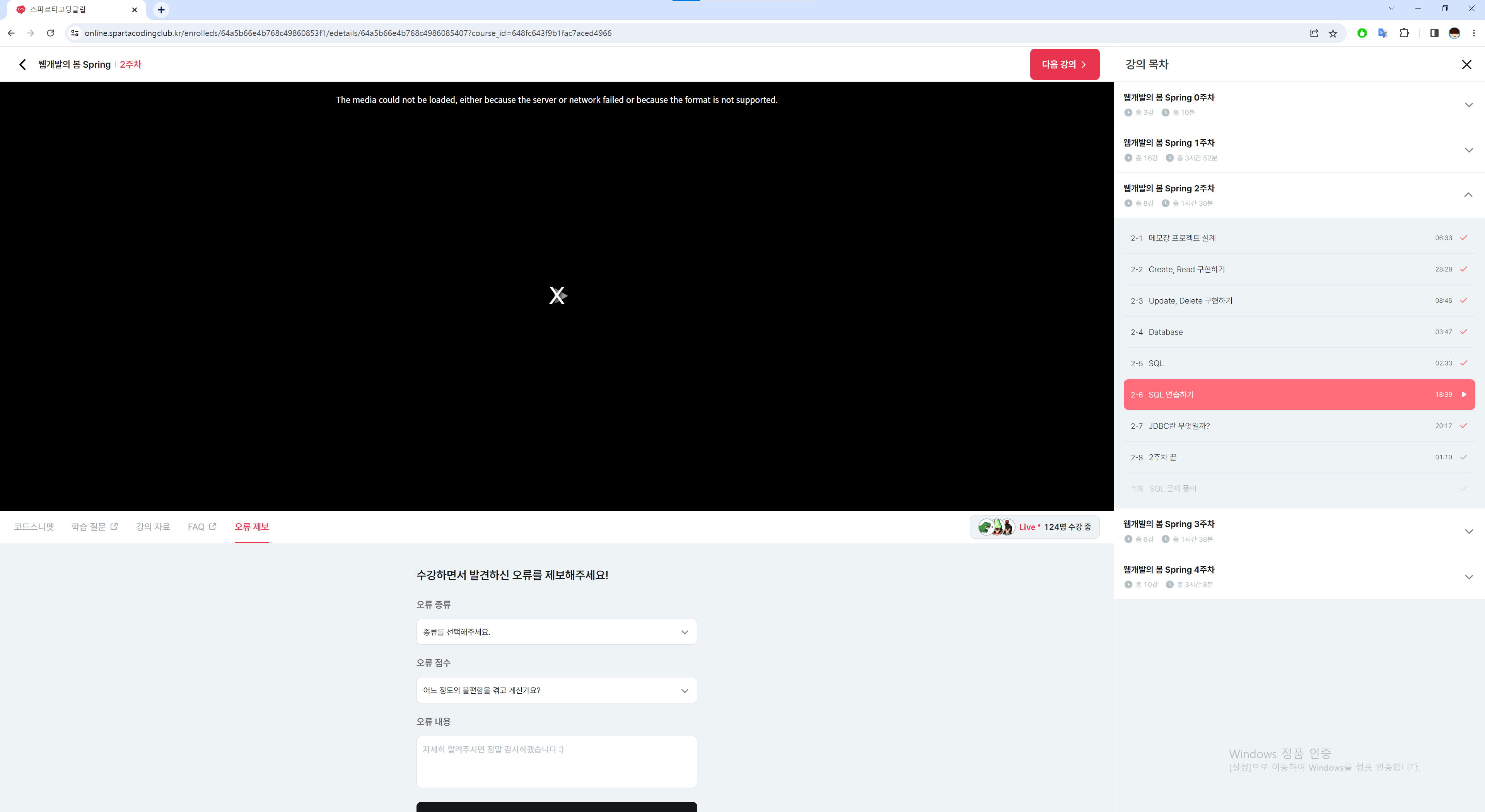Share this page from address bar
Image resolution: width=1485 pixels, height=812 pixels.
1314,33
